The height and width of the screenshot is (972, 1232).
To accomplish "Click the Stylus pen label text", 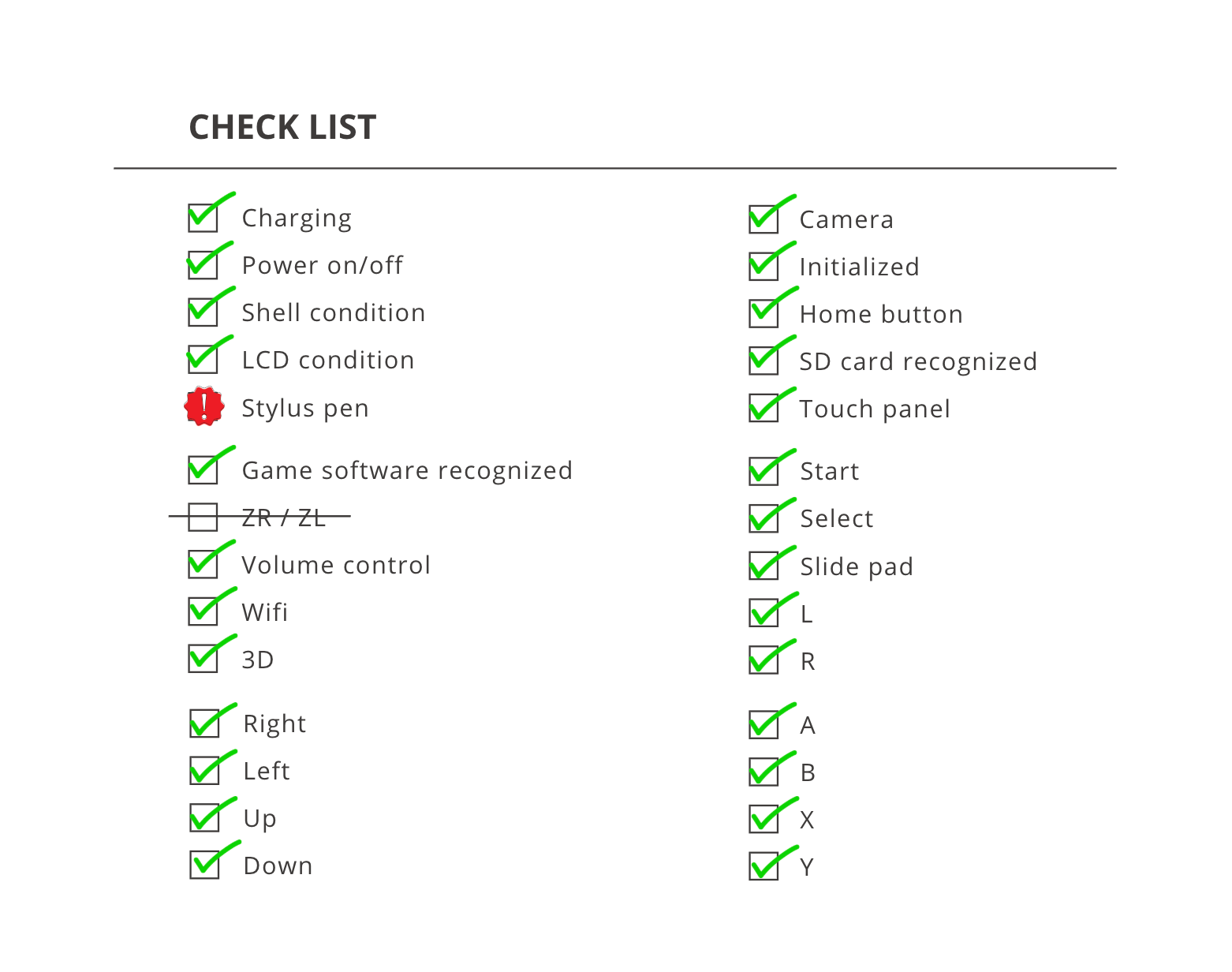I will 305,409.
